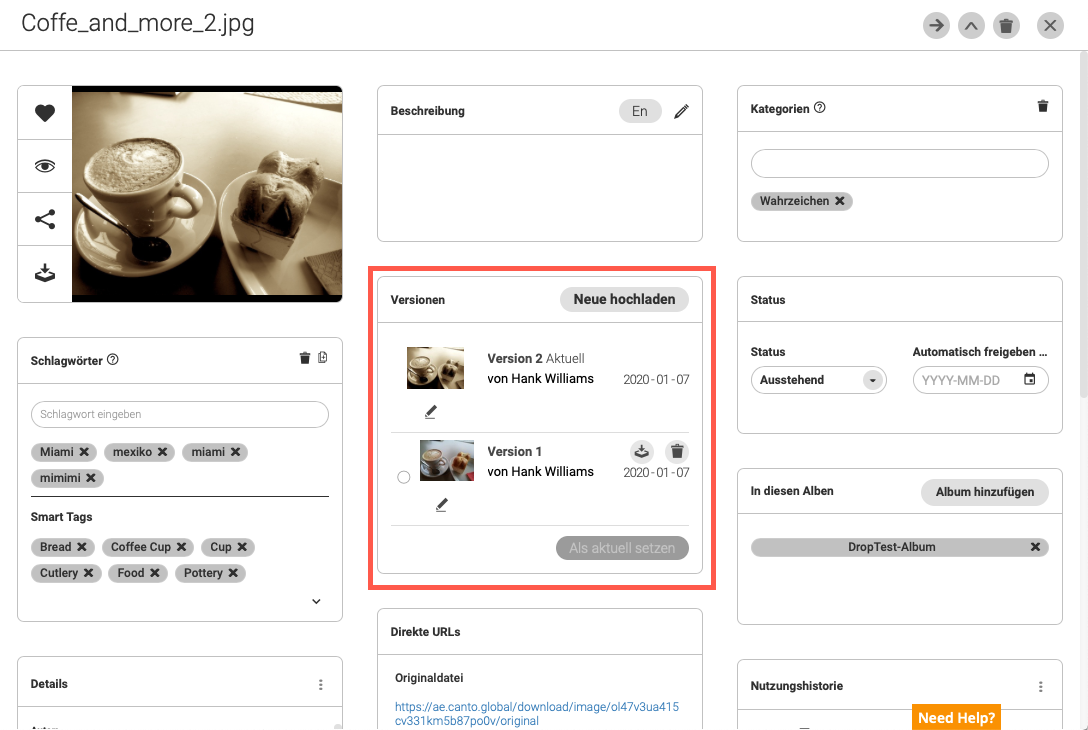The image size is (1088, 730).
Task: Click the eye preview icon
Action: tap(45, 166)
